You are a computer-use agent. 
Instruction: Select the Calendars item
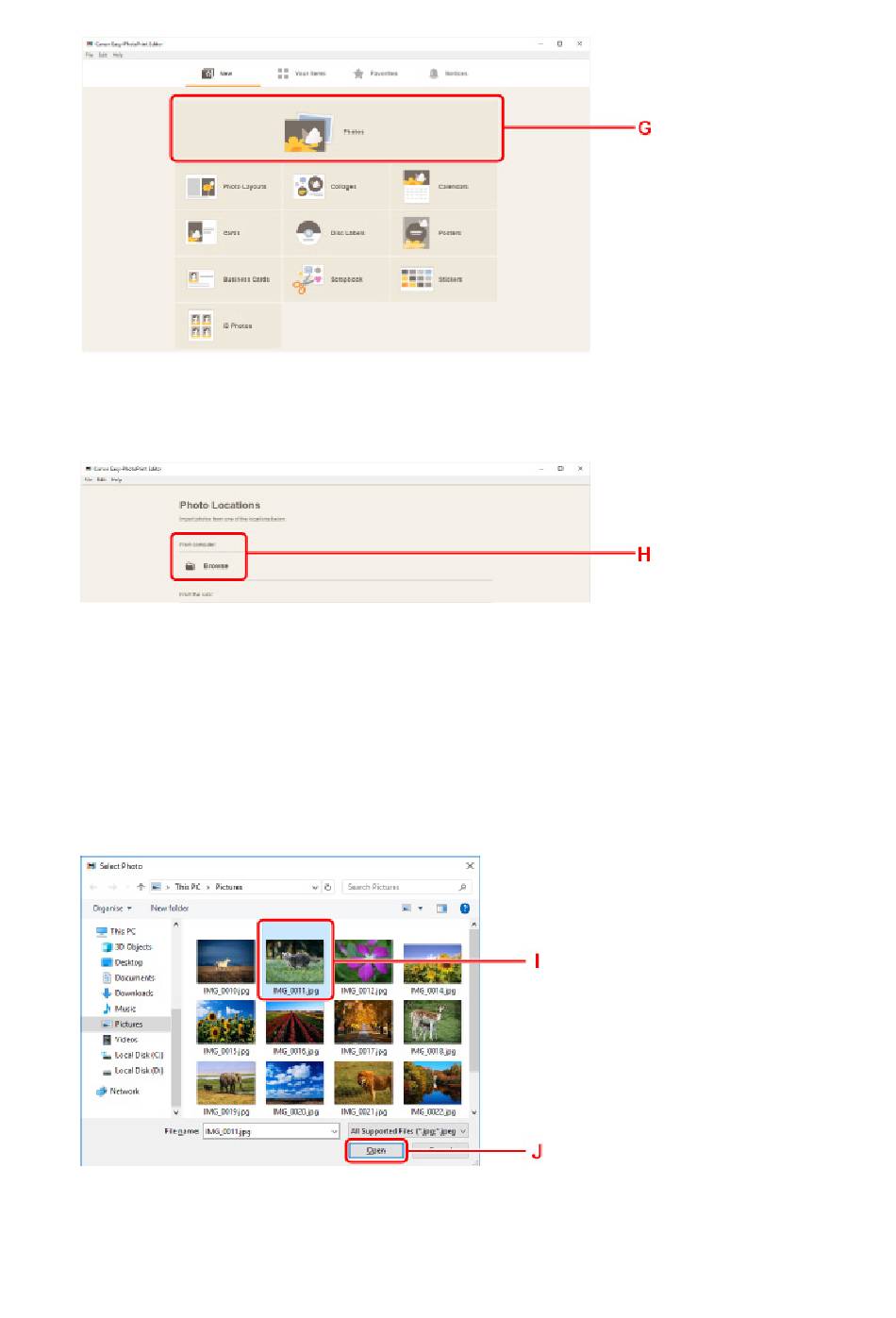(x=443, y=186)
